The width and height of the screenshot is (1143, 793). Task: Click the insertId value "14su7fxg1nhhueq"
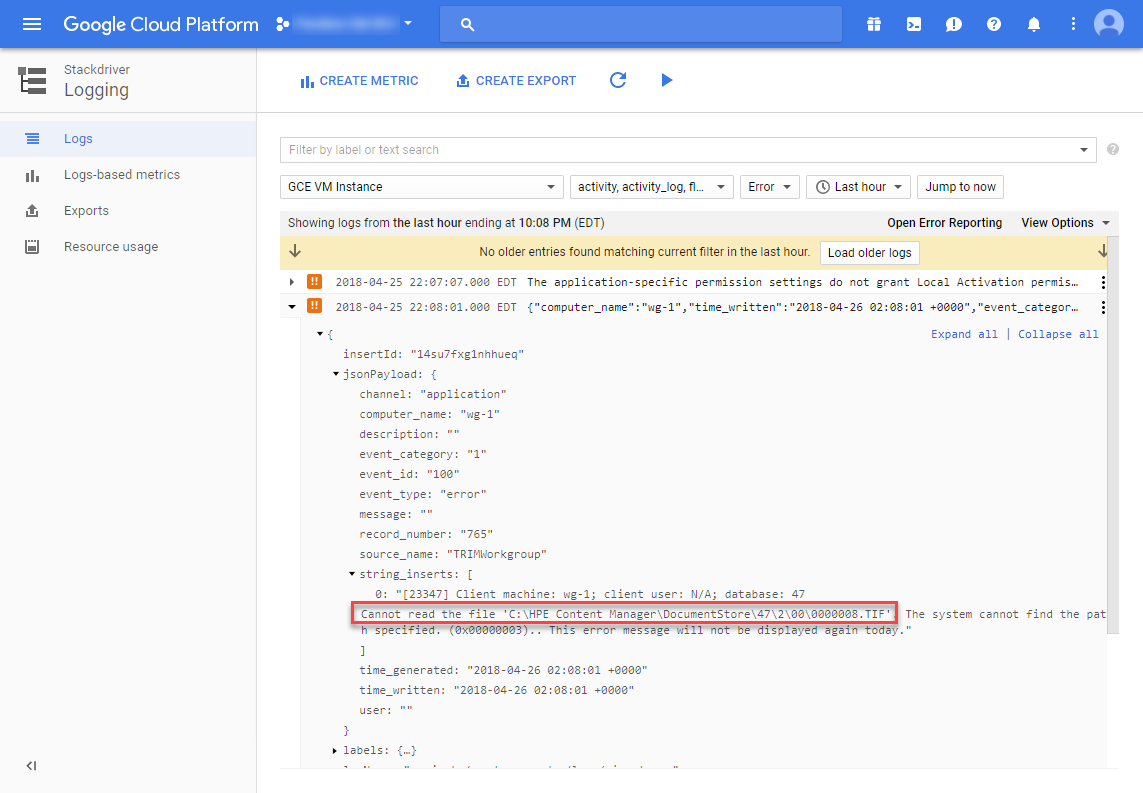(x=467, y=354)
